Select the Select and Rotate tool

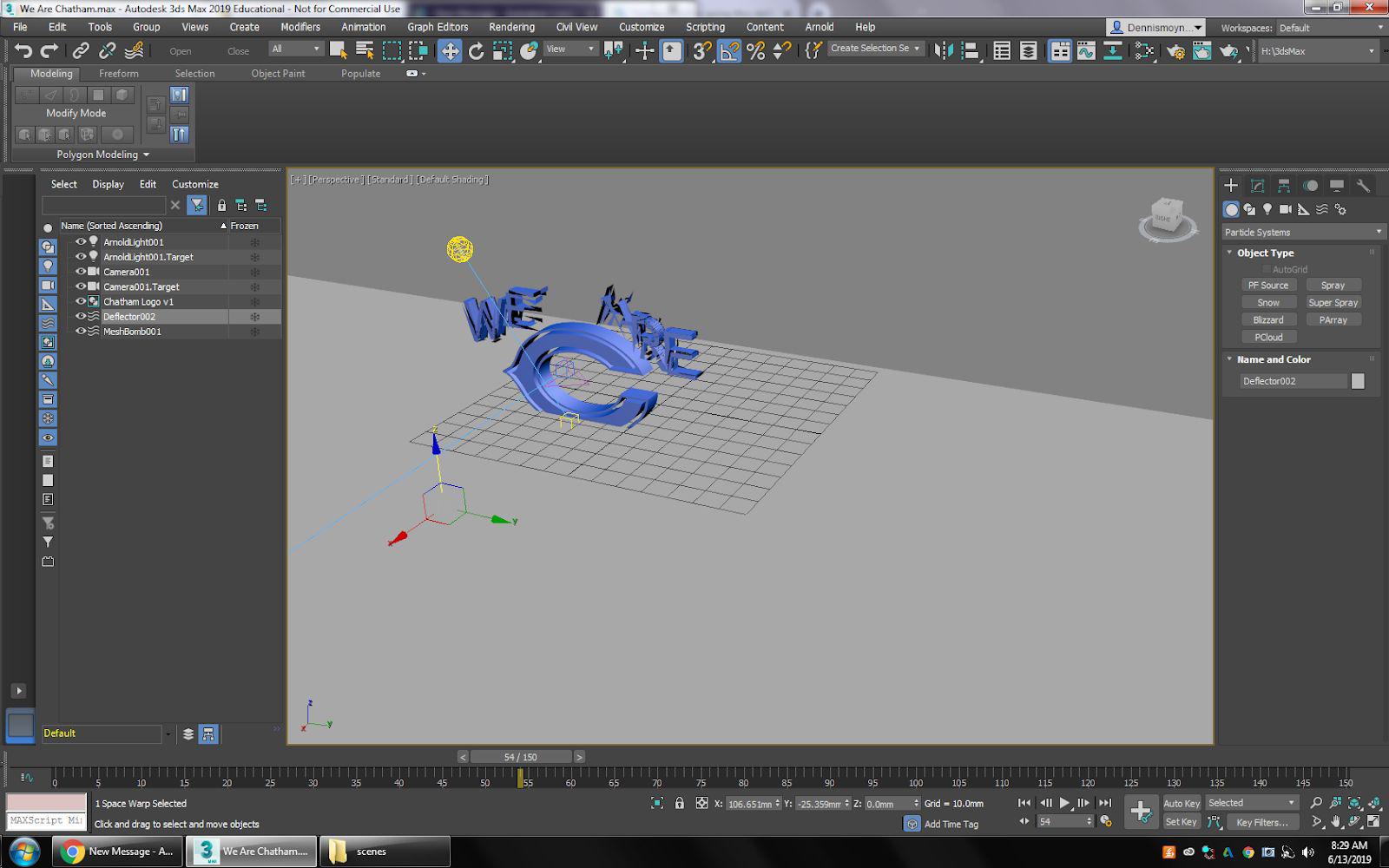(476, 51)
